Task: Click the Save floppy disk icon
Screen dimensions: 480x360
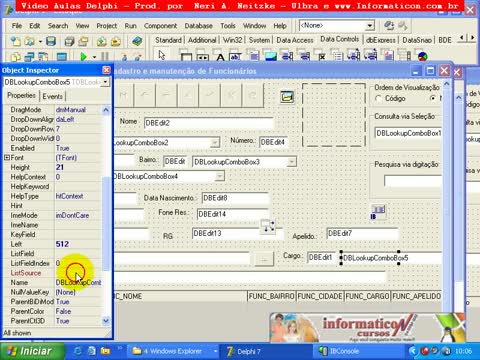Action: coord(51,41)
